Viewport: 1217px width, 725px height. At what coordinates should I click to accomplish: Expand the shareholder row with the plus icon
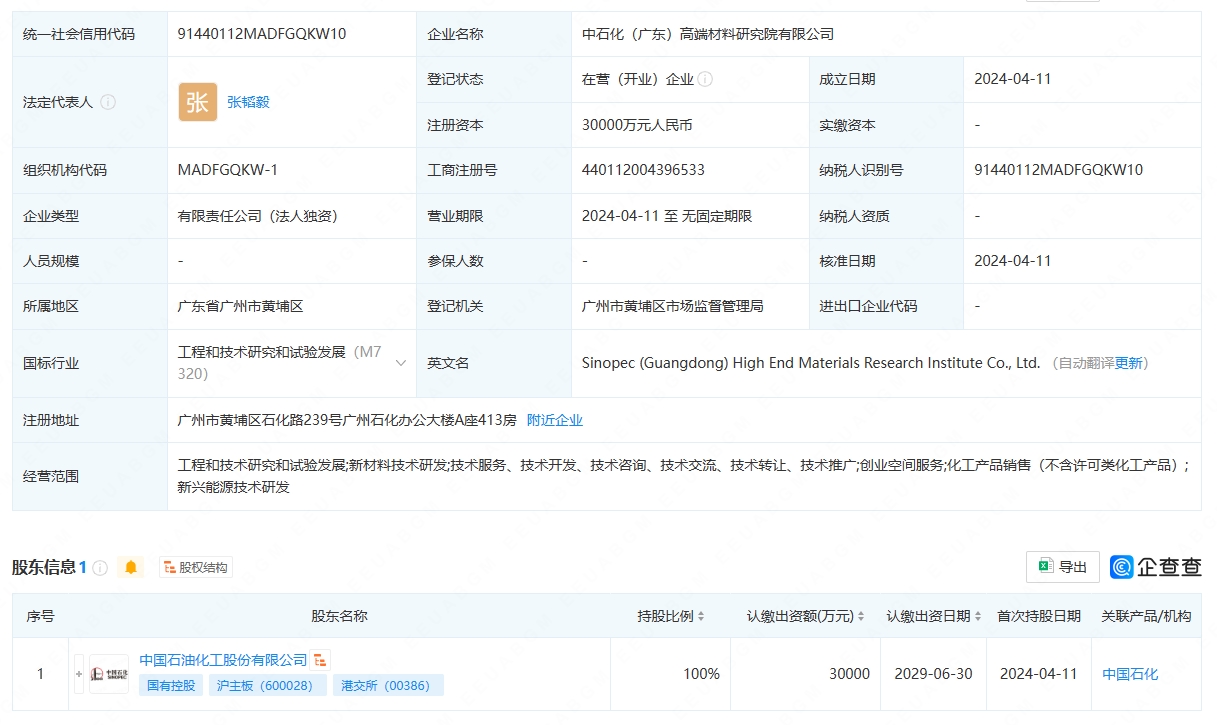[79, 674]
